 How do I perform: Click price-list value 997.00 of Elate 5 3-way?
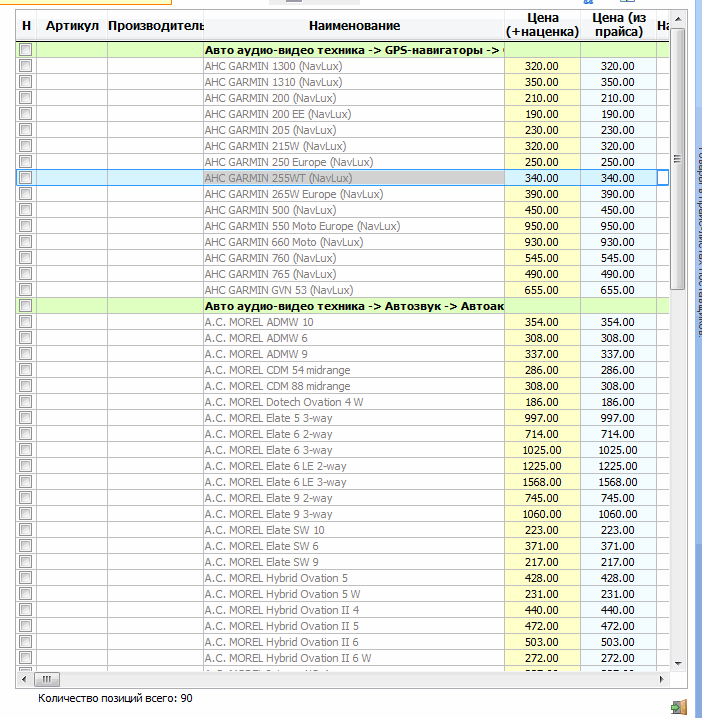click(618, 418)
